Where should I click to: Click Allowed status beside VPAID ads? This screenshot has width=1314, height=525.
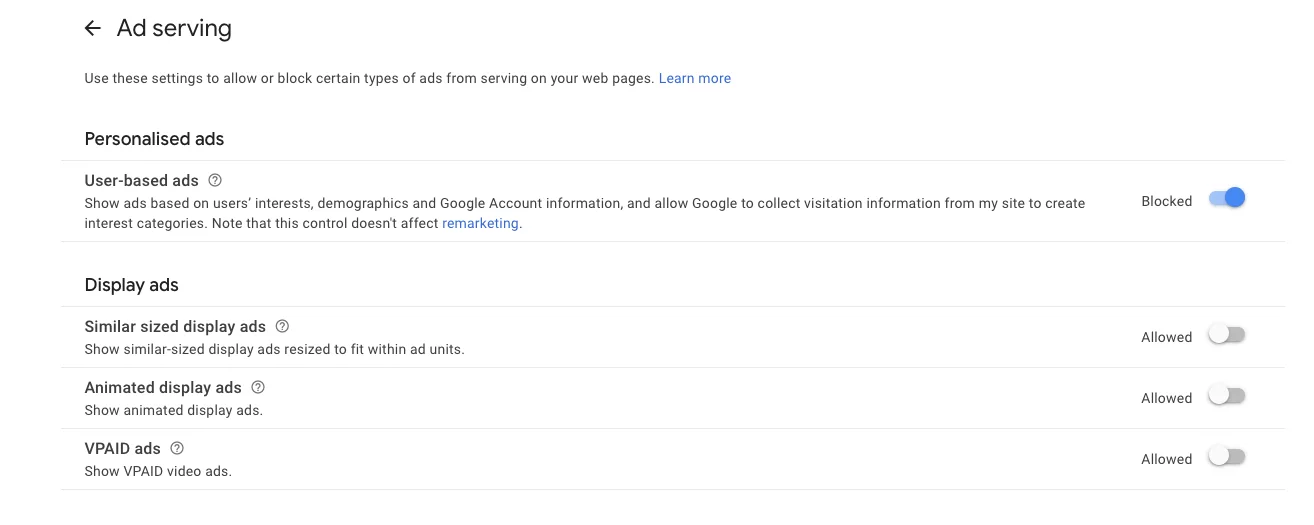(x=1166, y=459)
